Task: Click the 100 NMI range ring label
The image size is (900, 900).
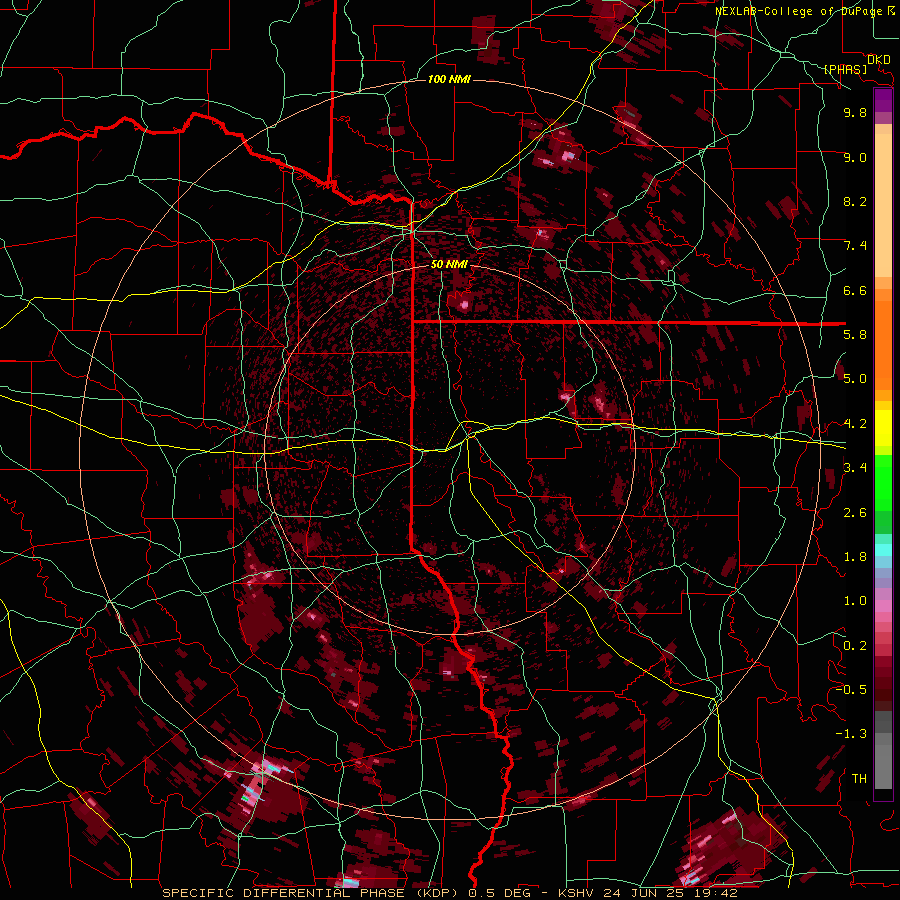Action: point(449,79)
